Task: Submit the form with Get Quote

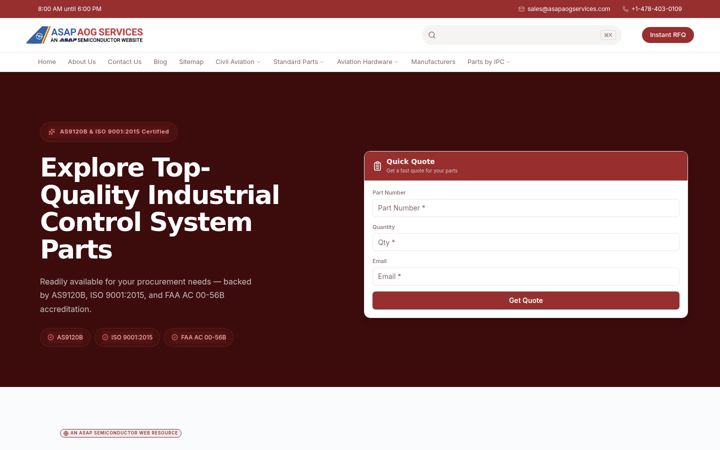Action: [x=526, y=300]
